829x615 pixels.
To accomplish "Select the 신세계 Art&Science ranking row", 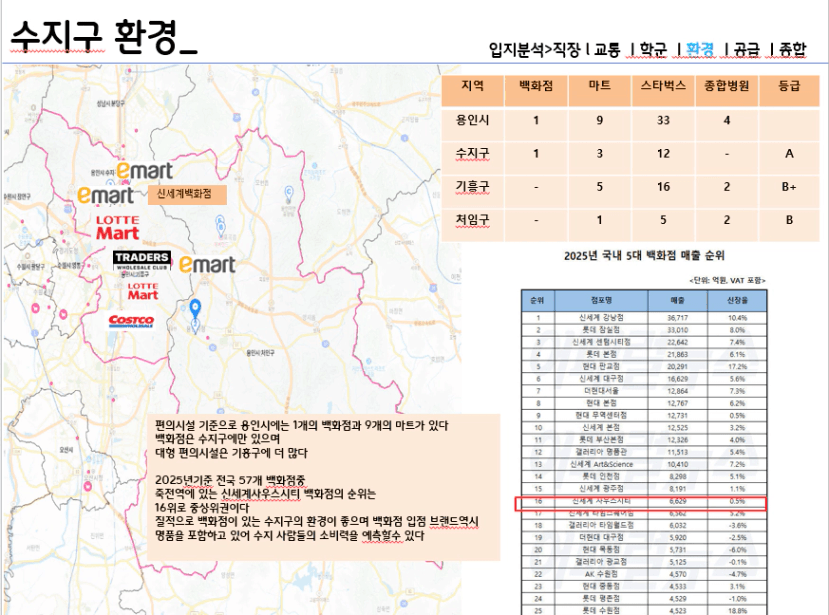I will 644,464.
